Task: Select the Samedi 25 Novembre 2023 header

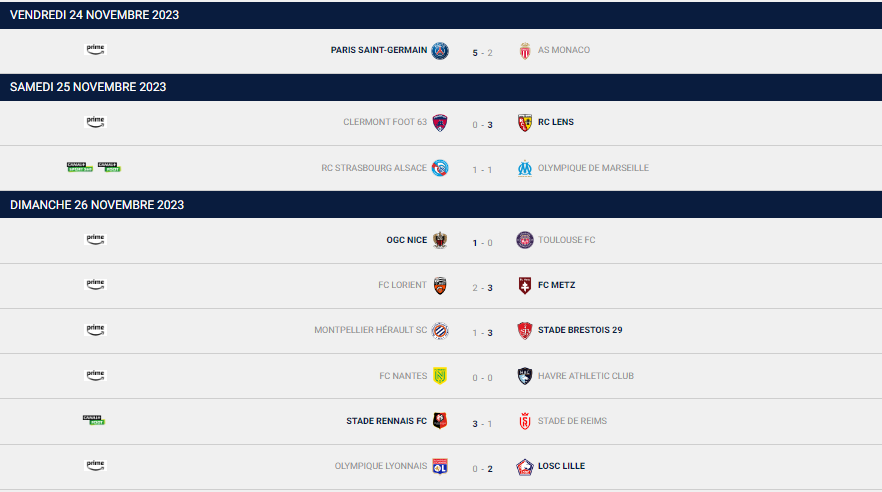Action: tap(441, 87)
